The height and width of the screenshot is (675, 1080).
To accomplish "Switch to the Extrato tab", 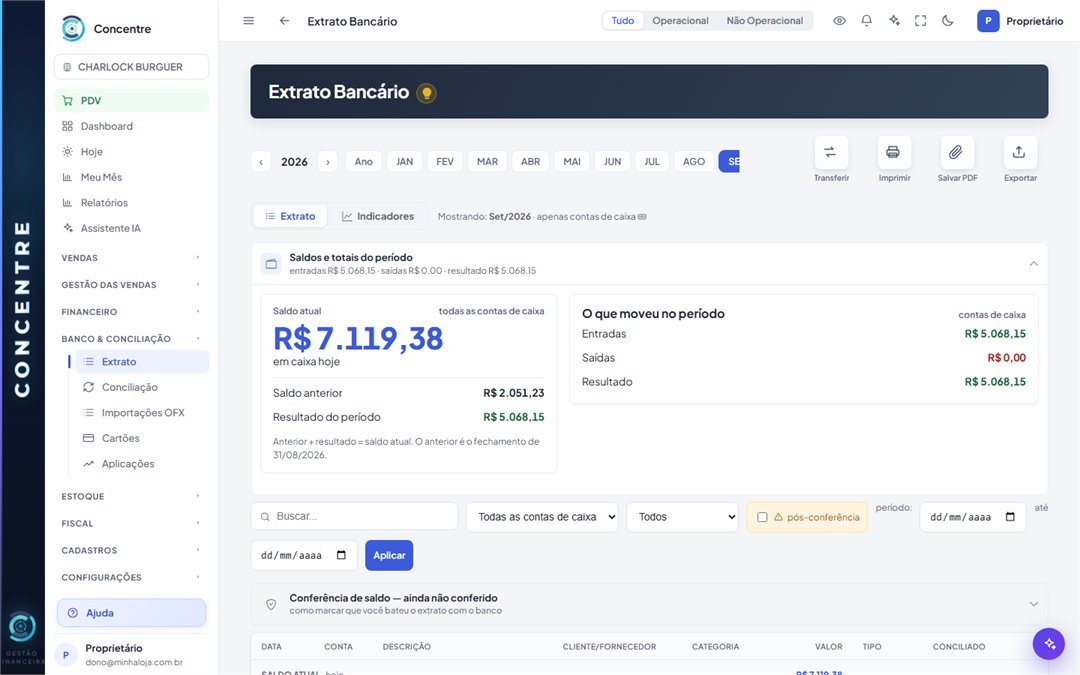I will 290,216.
